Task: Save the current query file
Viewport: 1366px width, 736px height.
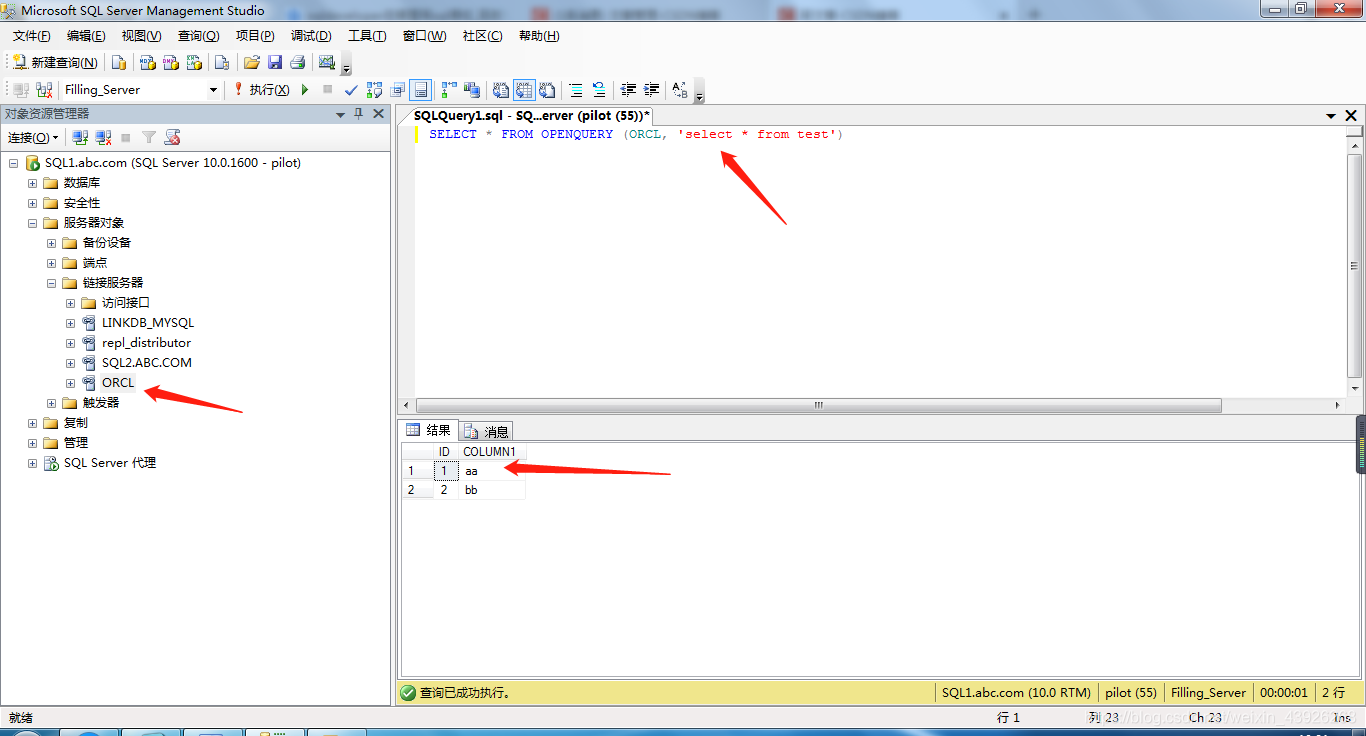Action: point(275,62)
